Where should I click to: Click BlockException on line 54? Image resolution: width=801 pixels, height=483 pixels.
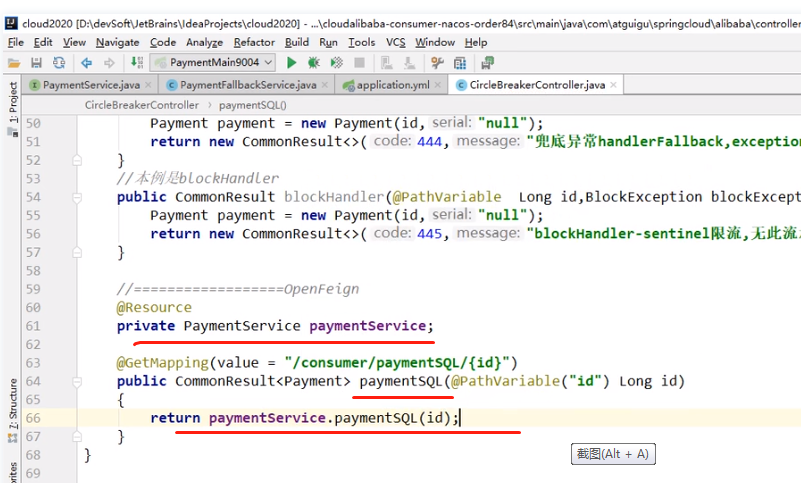pyautogui.click(x=644, y=197)
